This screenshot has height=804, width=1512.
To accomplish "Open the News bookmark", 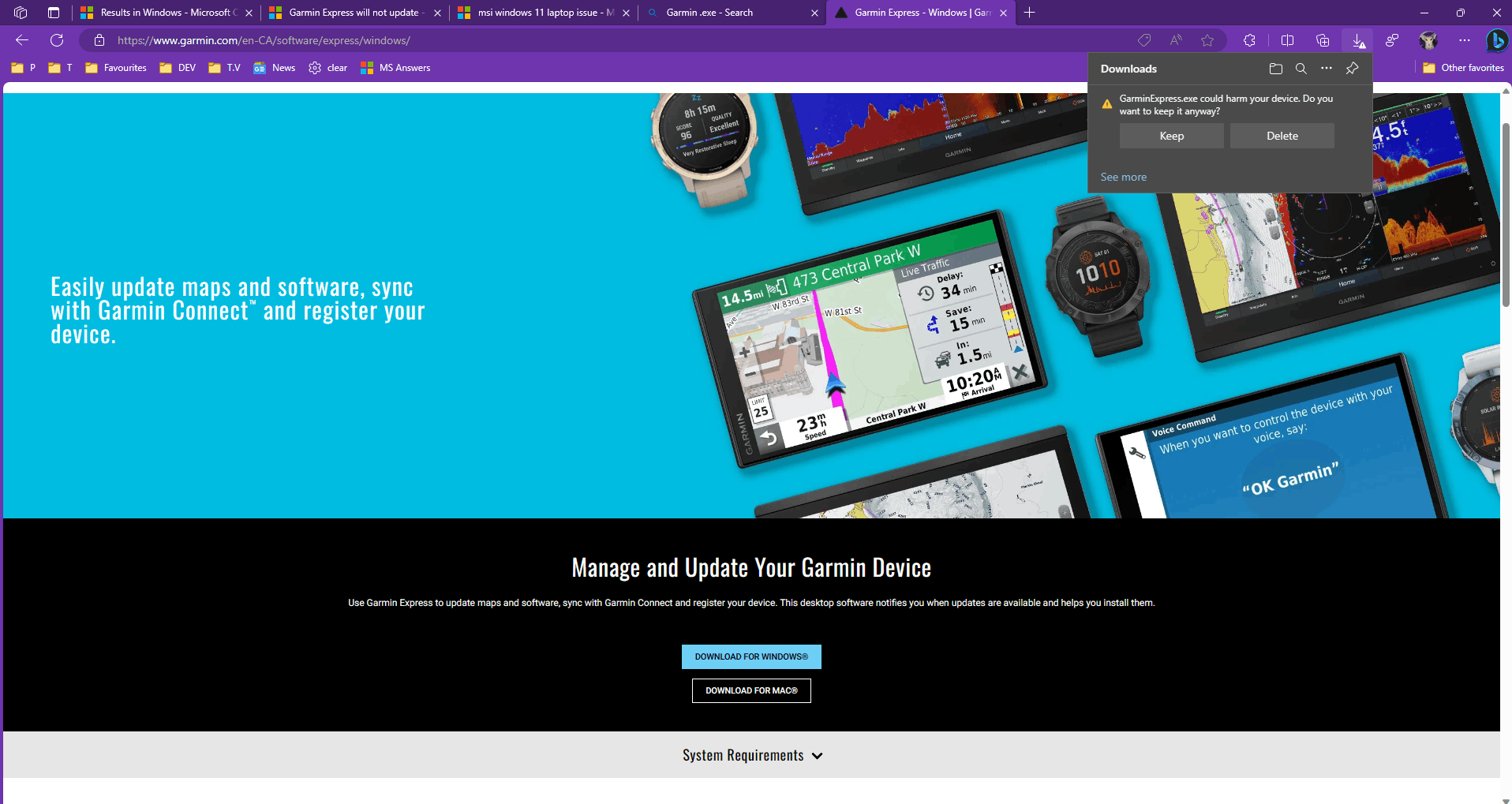I will tap(275, 68).
